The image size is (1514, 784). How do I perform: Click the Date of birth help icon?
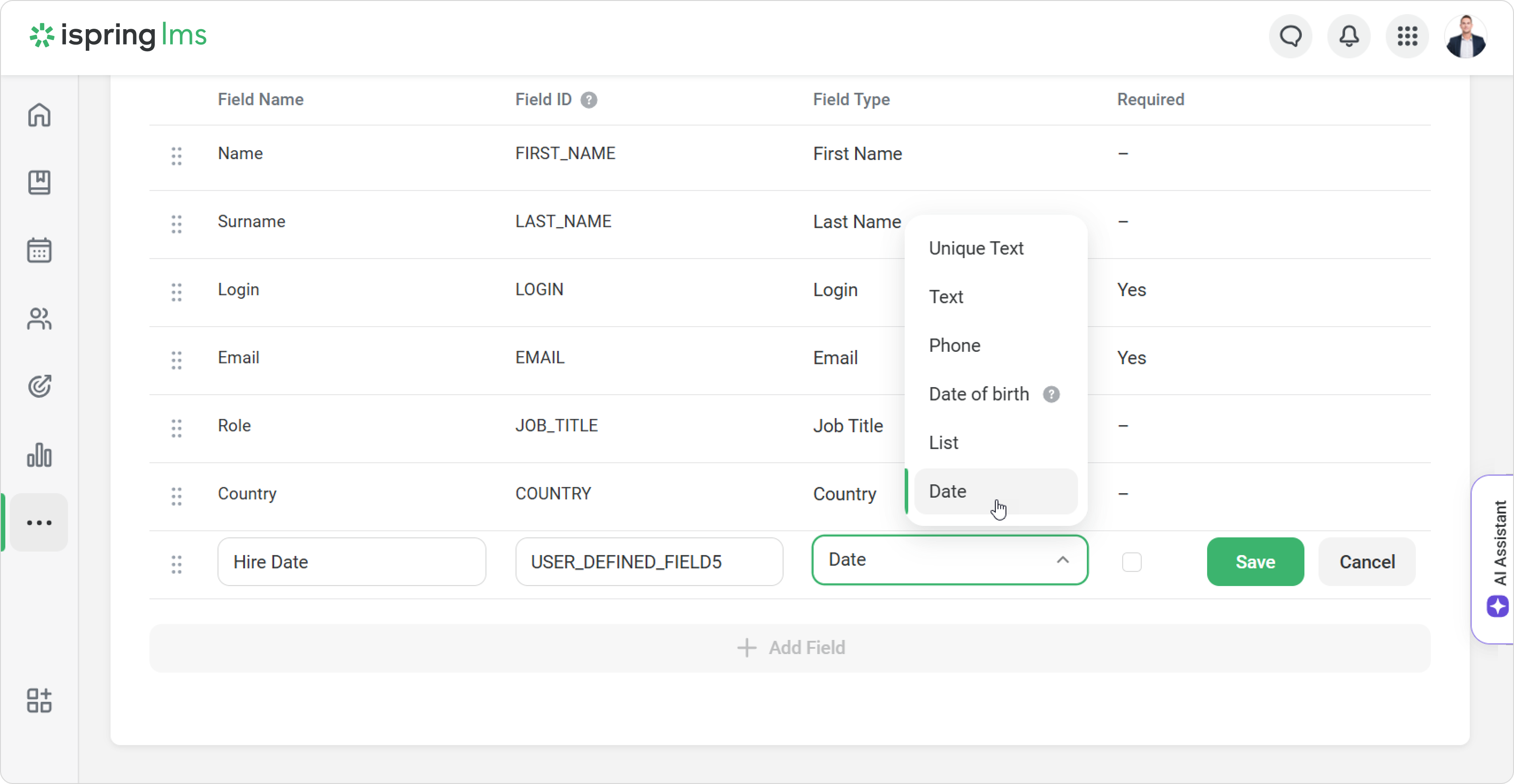click(1051, 394)
